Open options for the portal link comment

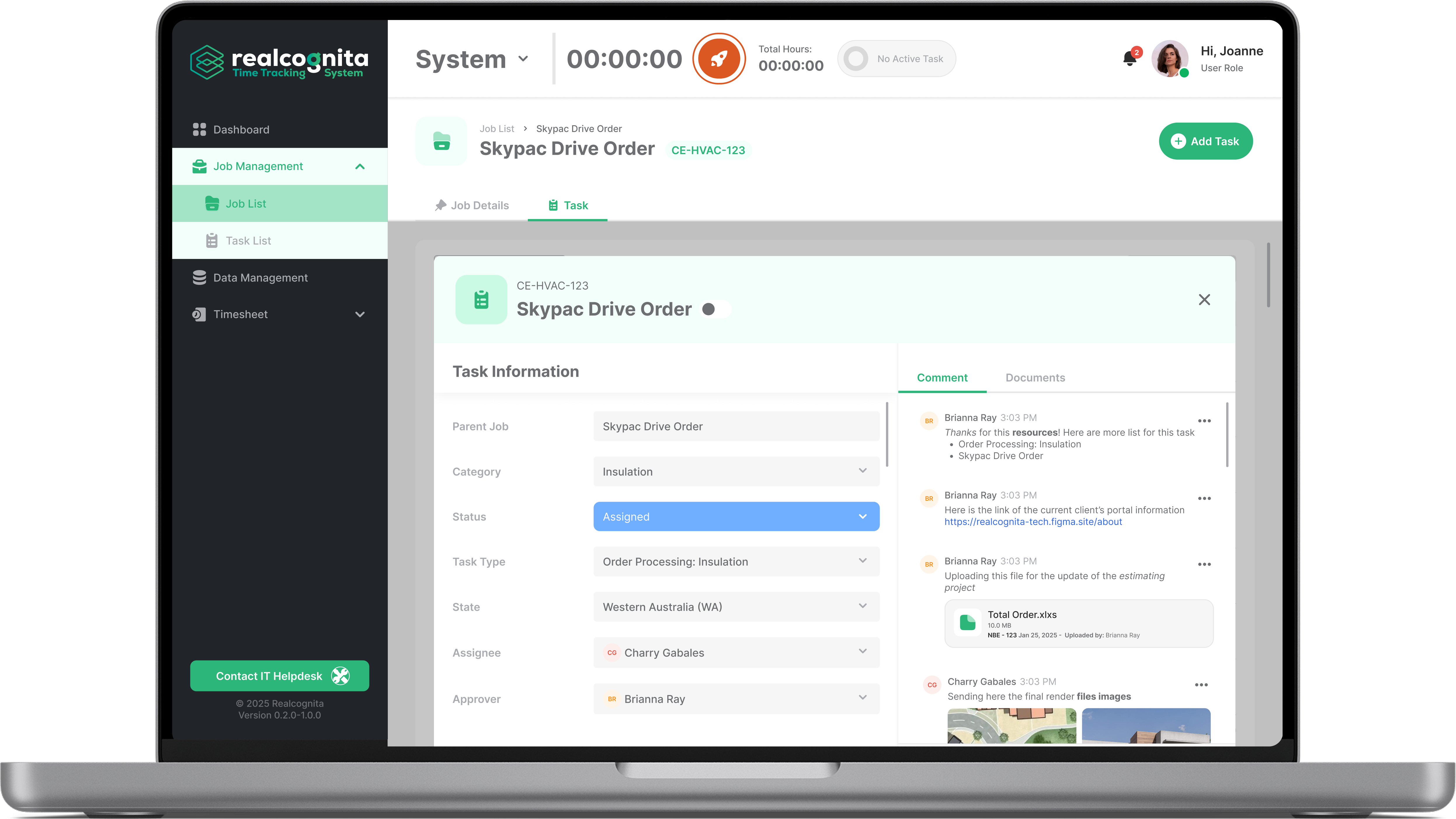pyautogui.click(x=1205, y=498)
